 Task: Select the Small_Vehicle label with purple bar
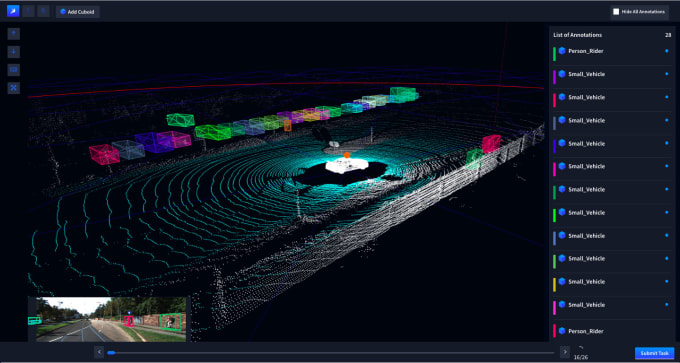[586, 74]
